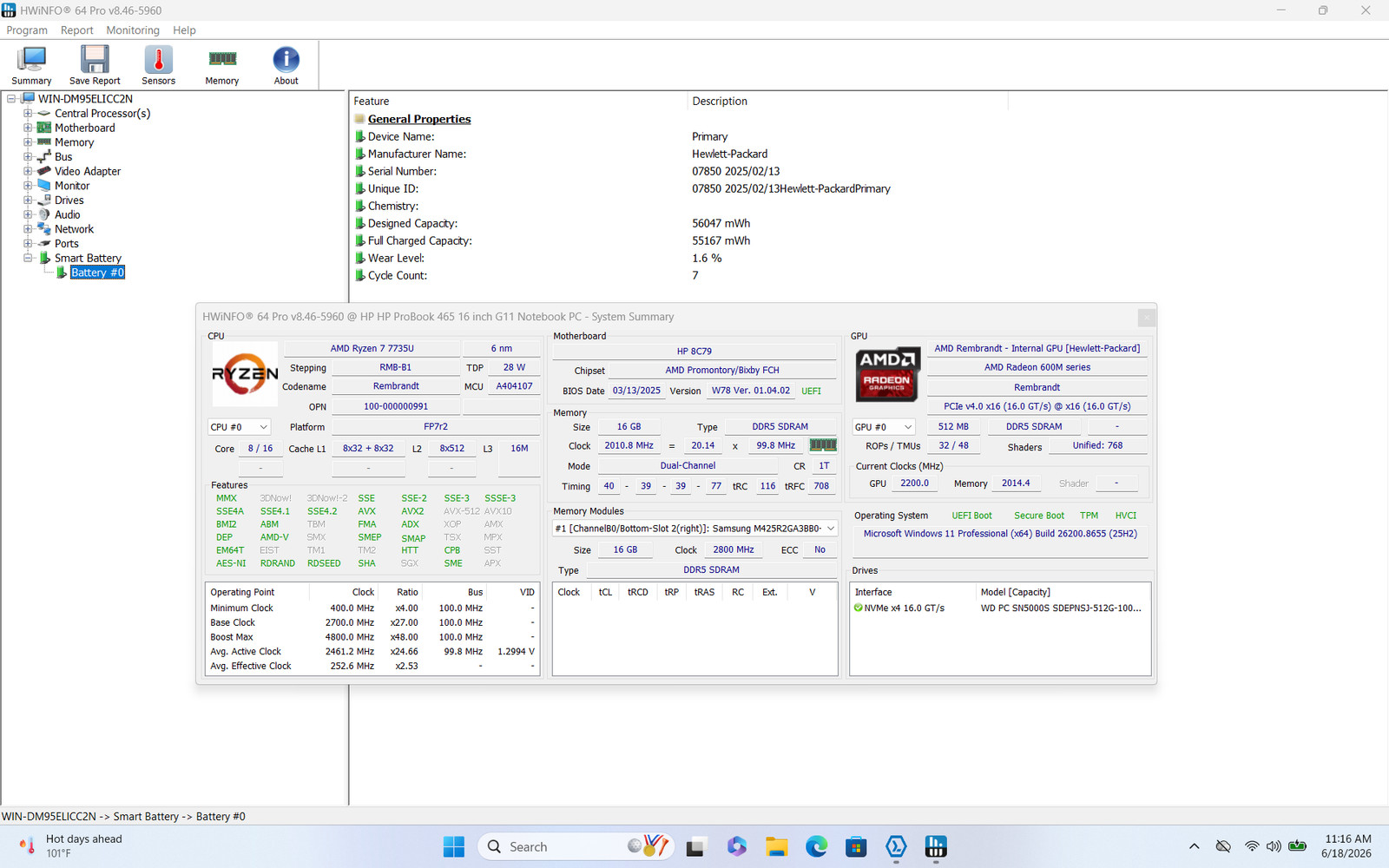
Task: Click the System Summary window title bar
Action: tap(666, 317)
